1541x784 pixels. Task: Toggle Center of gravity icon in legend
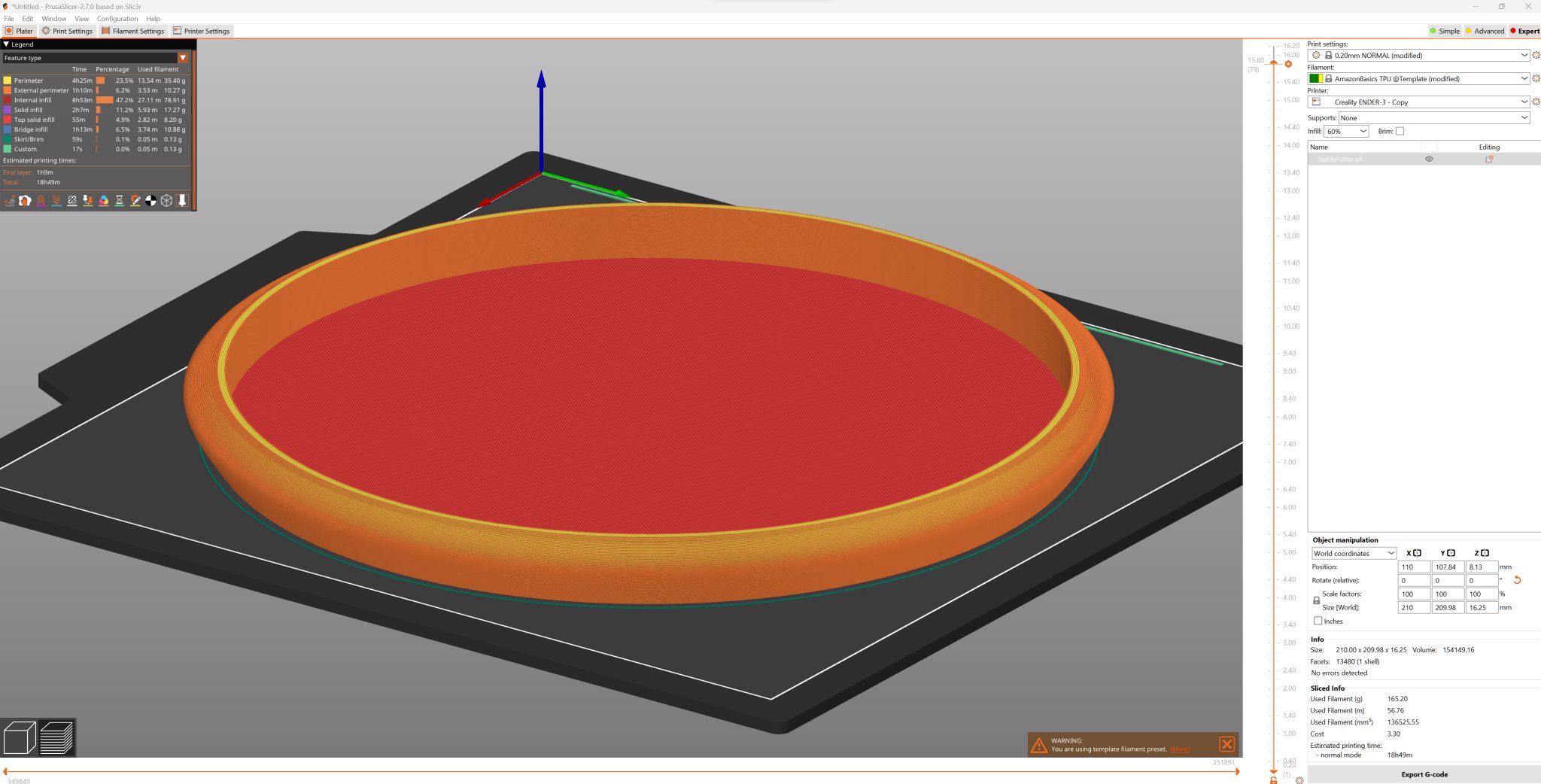coord(151,200)
